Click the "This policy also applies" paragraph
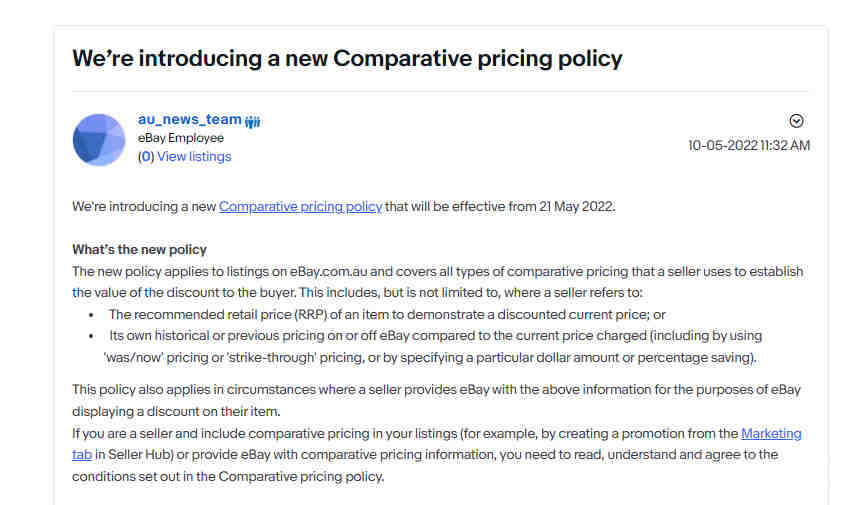This screenshot has height=505, width=856. [436, 401]
